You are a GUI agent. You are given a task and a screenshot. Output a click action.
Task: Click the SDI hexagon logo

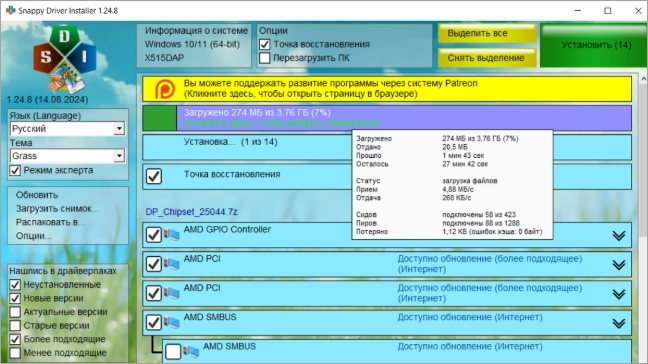tap(64, 58)
